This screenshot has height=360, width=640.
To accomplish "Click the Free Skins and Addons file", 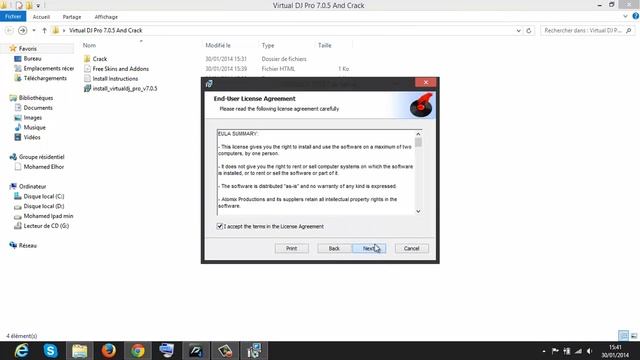I will point(116,69).
